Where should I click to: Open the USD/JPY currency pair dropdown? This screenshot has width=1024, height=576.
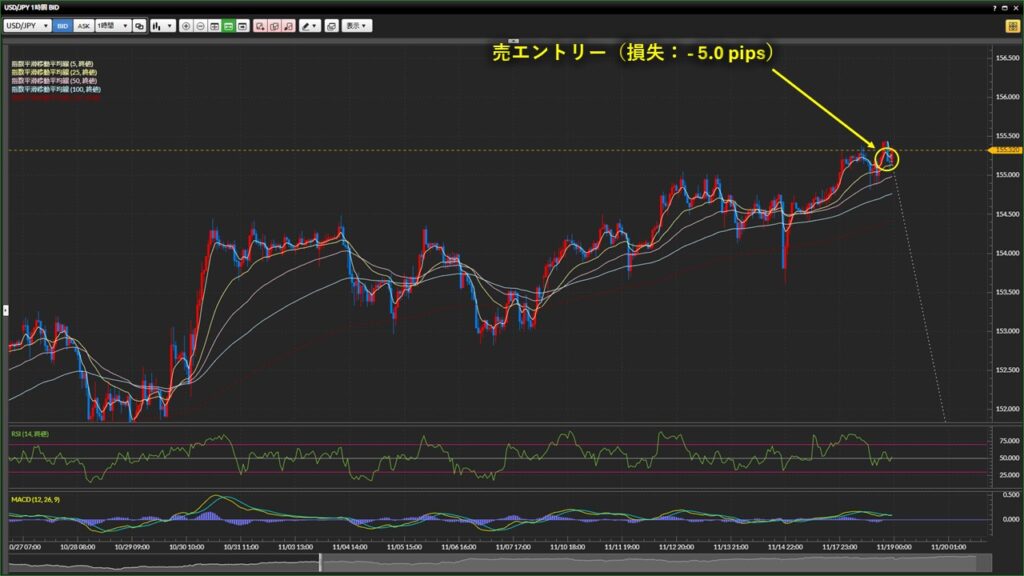coord(28,25)
